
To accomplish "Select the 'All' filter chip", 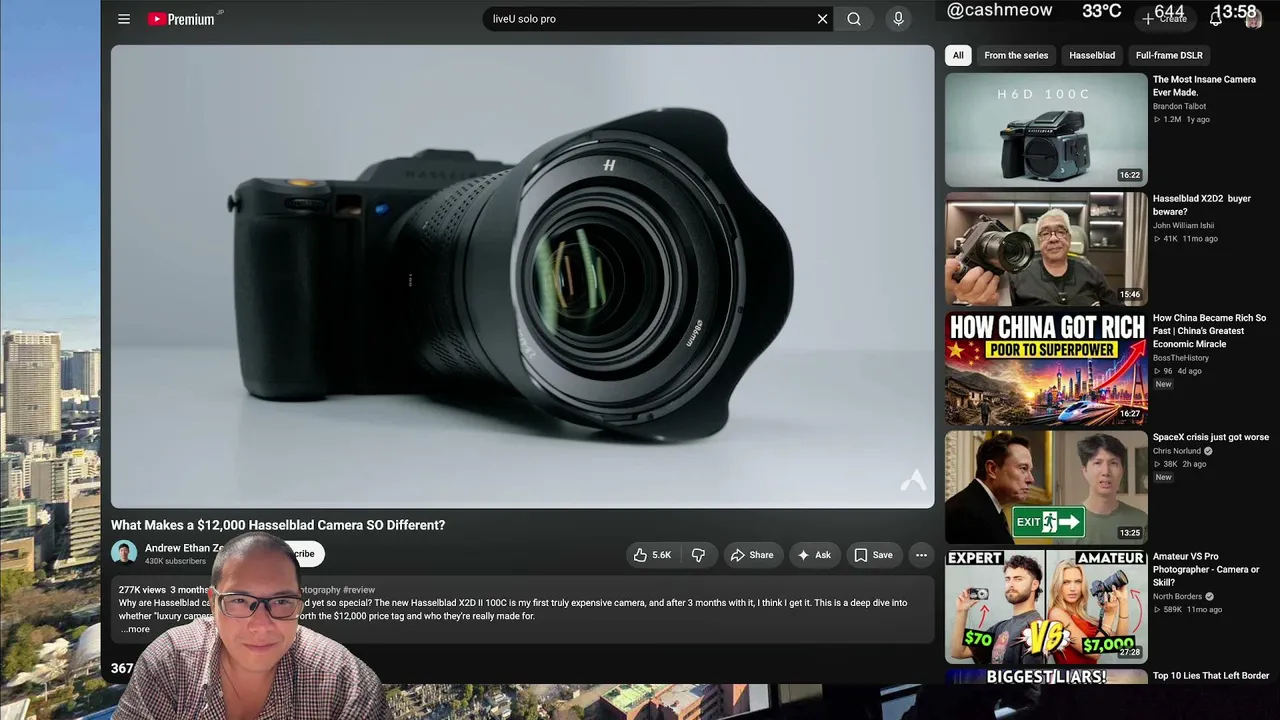I will [x=958, y=55].
